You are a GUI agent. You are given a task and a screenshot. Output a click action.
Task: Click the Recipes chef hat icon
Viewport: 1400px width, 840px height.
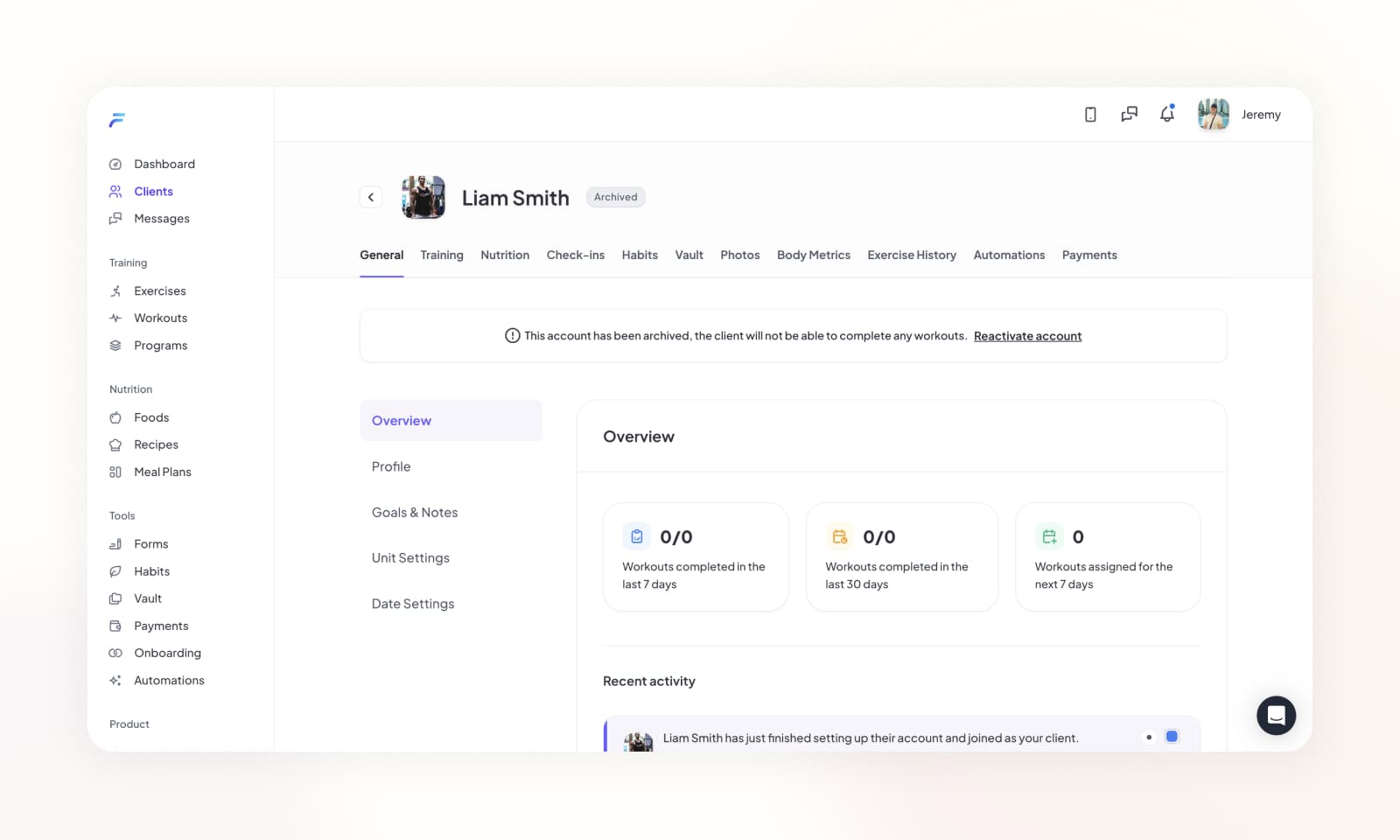point(115,445)
